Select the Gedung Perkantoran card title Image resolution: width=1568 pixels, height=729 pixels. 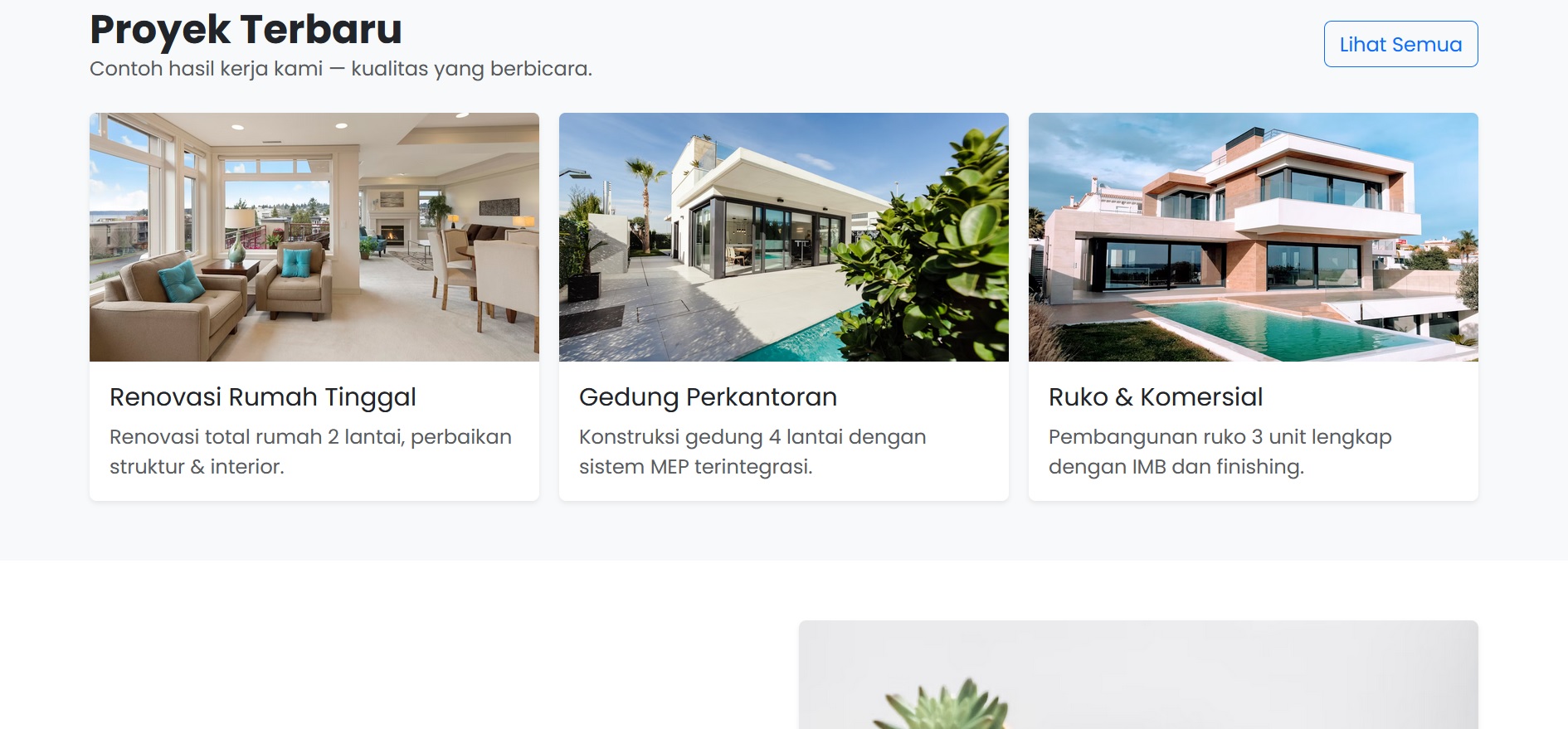pyautogui.click(x=708, y=397)
